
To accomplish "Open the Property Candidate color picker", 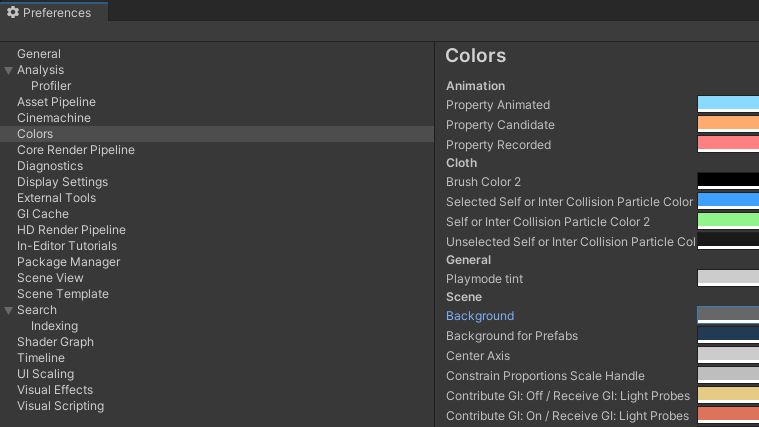I will click(x=727, y=124).
